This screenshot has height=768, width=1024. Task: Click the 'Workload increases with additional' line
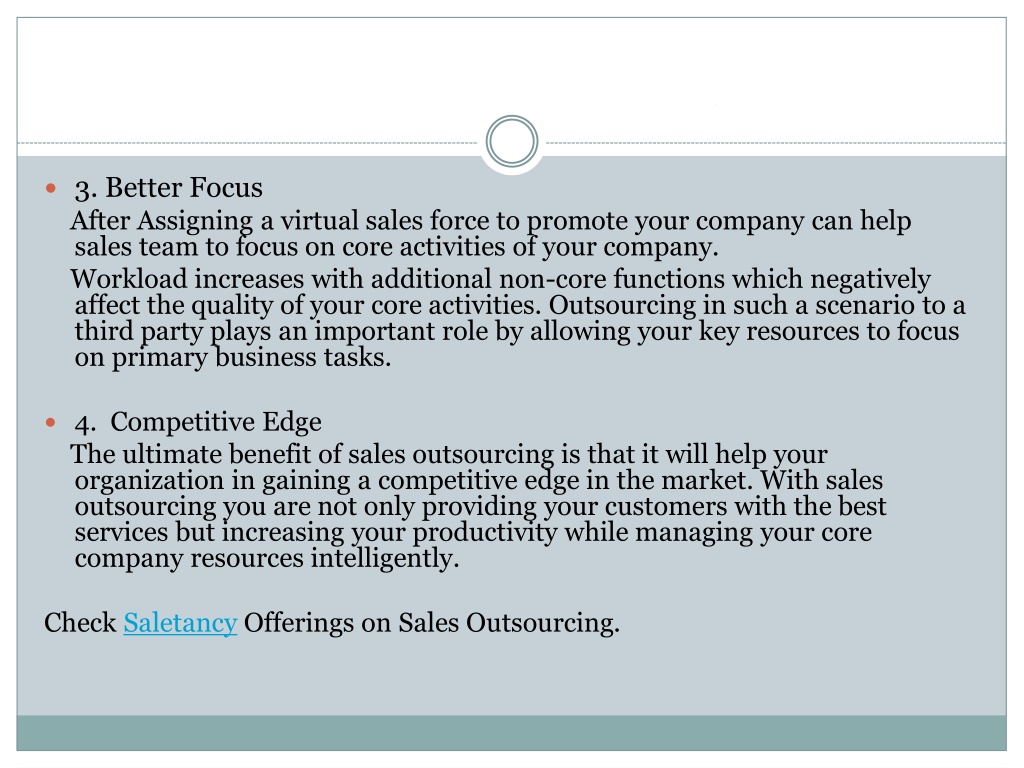pos(500,279)
